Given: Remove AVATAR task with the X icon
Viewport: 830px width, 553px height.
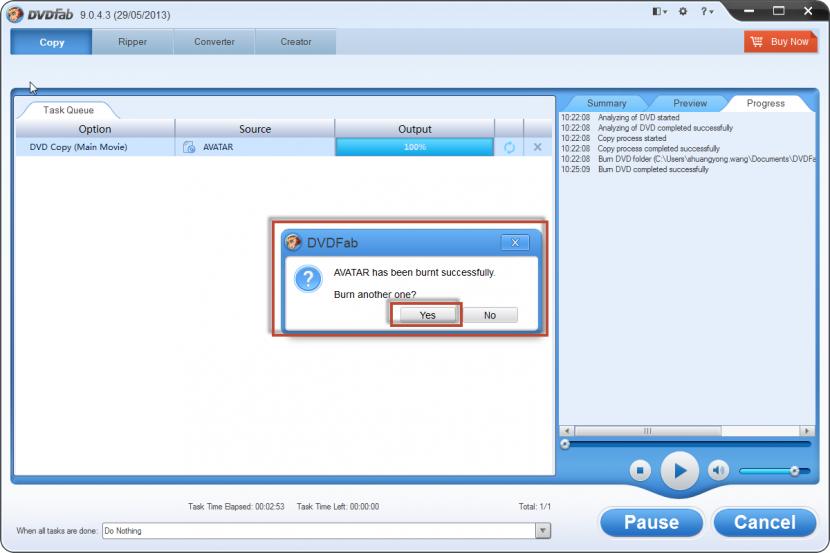Looking at the screenshot, I should tap(537, 147).
